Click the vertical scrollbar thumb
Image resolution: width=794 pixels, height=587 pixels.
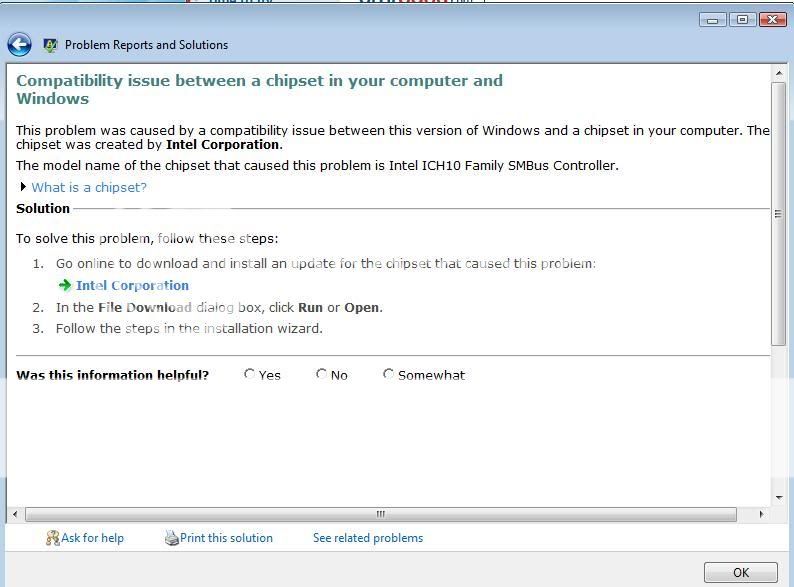[x=779, y=213]
